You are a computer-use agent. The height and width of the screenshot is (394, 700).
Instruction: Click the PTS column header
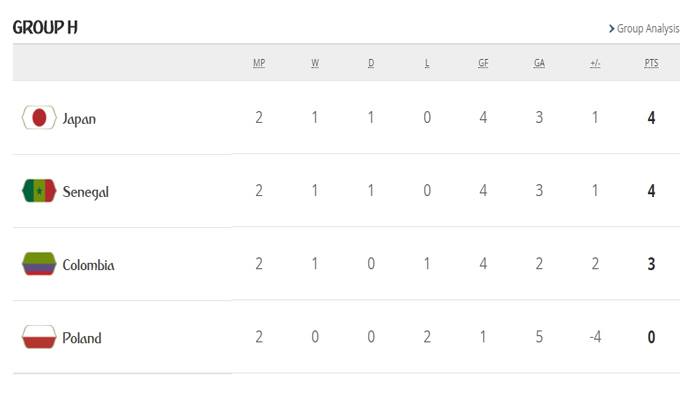651,63
